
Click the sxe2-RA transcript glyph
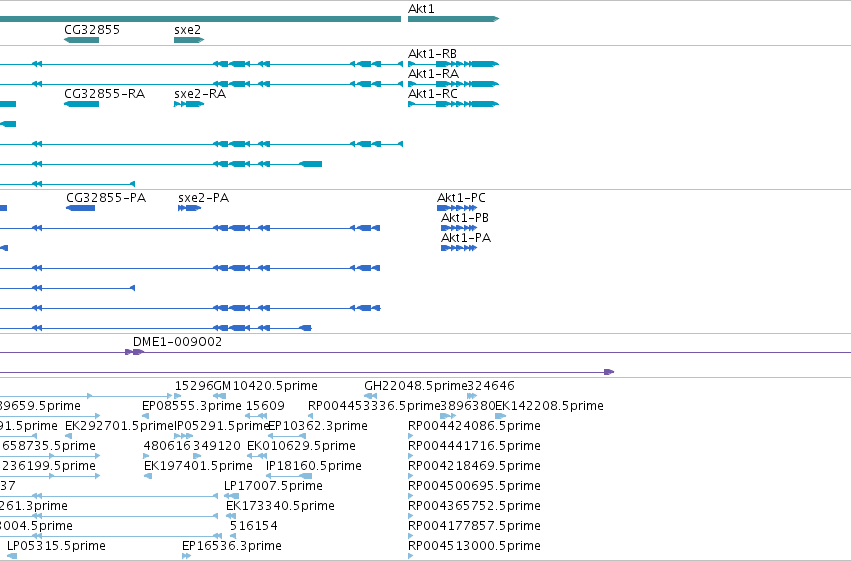click(x=189, y=104)
